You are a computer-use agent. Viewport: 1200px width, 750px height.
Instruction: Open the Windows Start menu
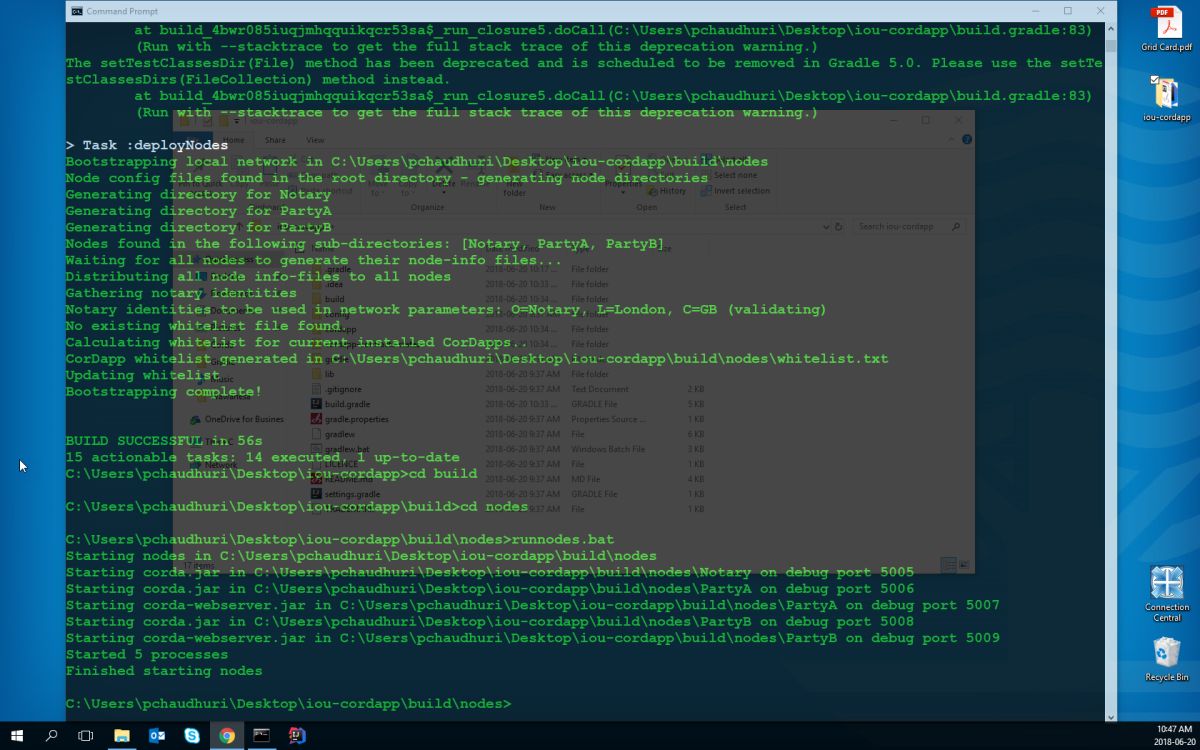(x=17, y=735)
